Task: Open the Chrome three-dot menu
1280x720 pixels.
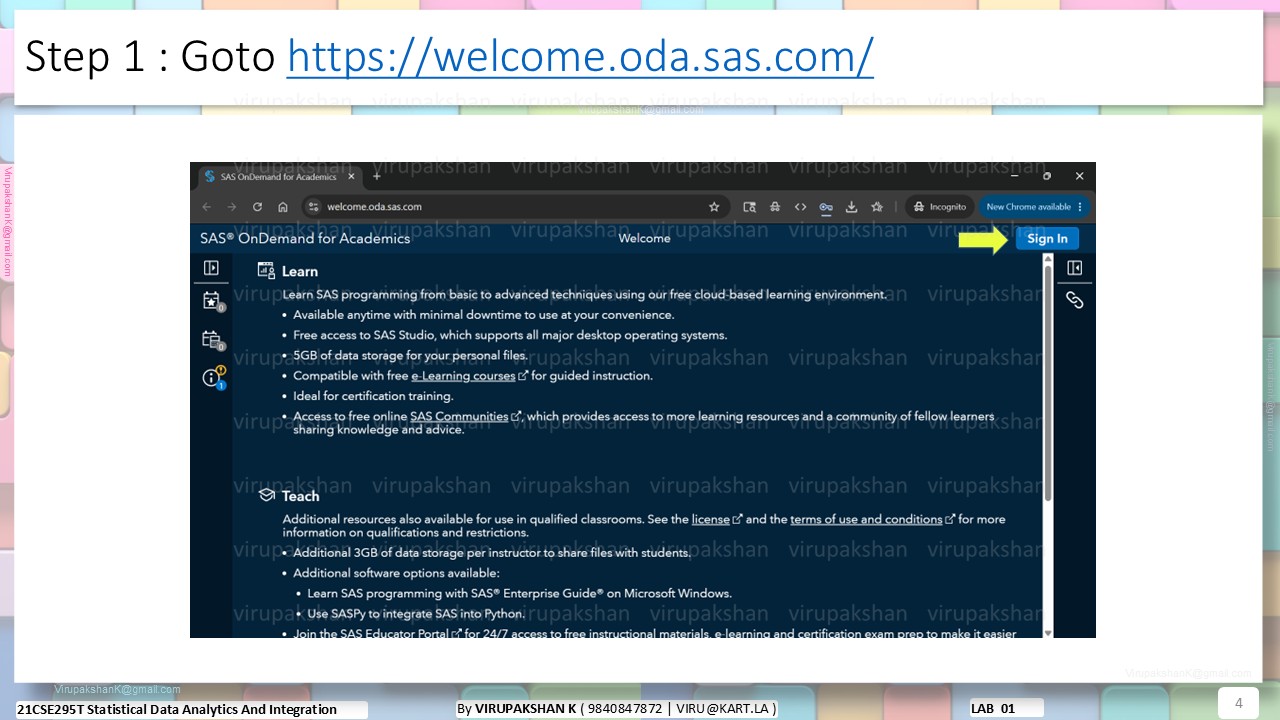Action: (1081, 207)
